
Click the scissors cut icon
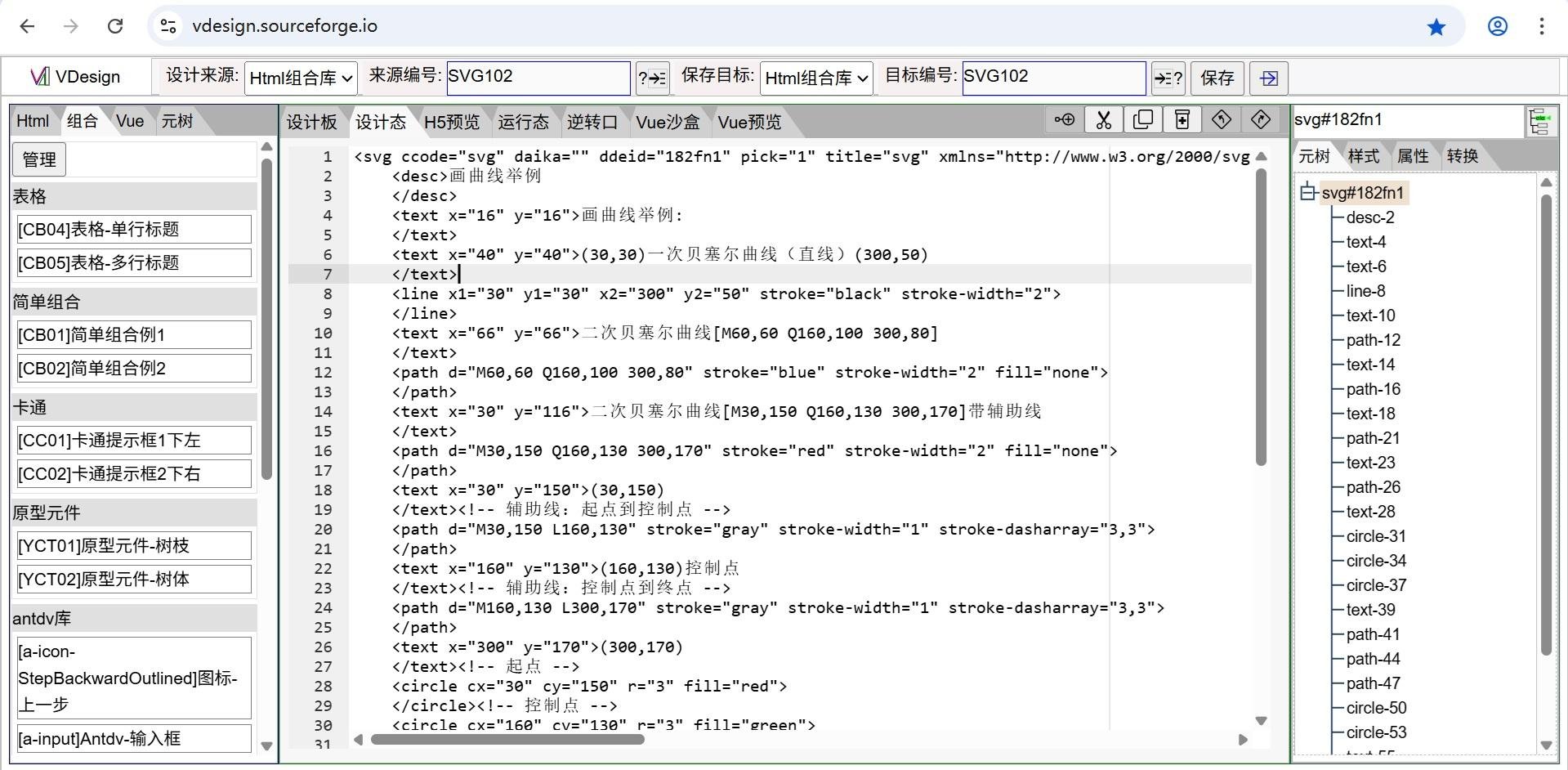point(1103,120)
